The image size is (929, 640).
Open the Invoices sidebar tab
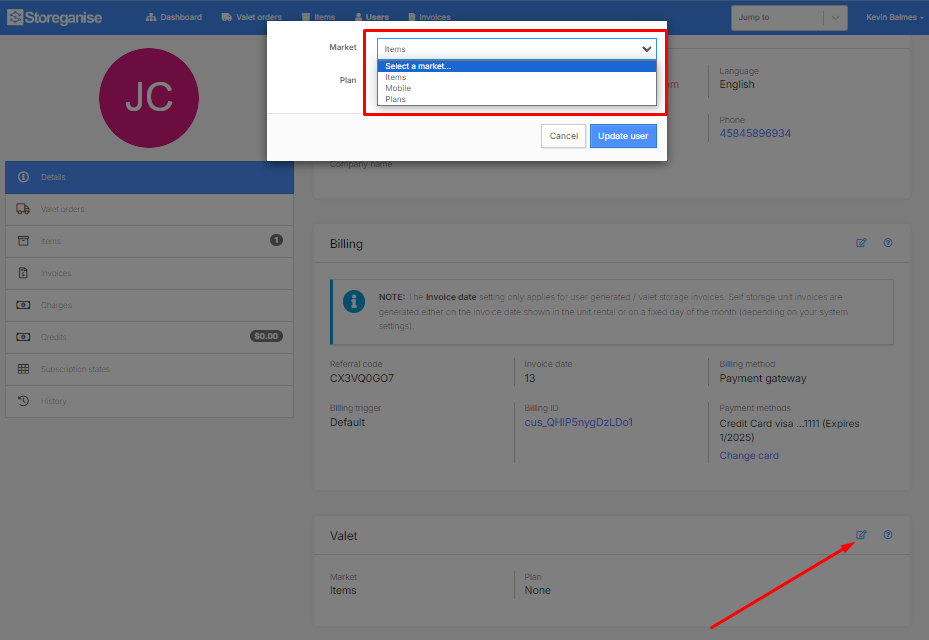pos(149,273)
